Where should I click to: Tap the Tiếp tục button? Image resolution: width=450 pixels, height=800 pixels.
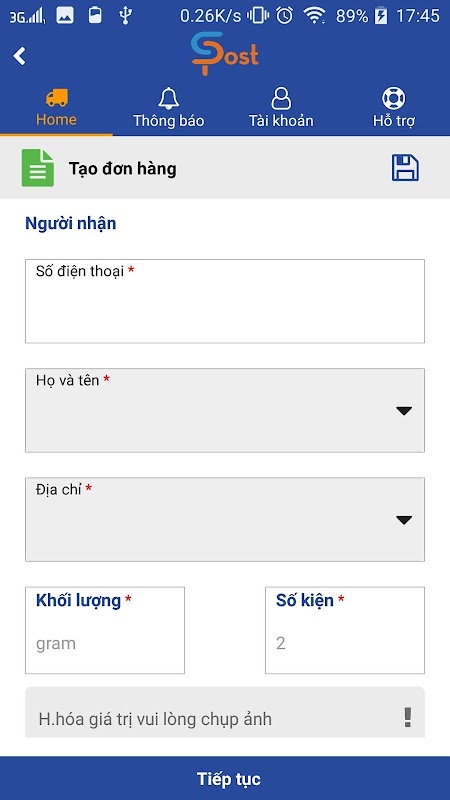[x=225, y=779]
